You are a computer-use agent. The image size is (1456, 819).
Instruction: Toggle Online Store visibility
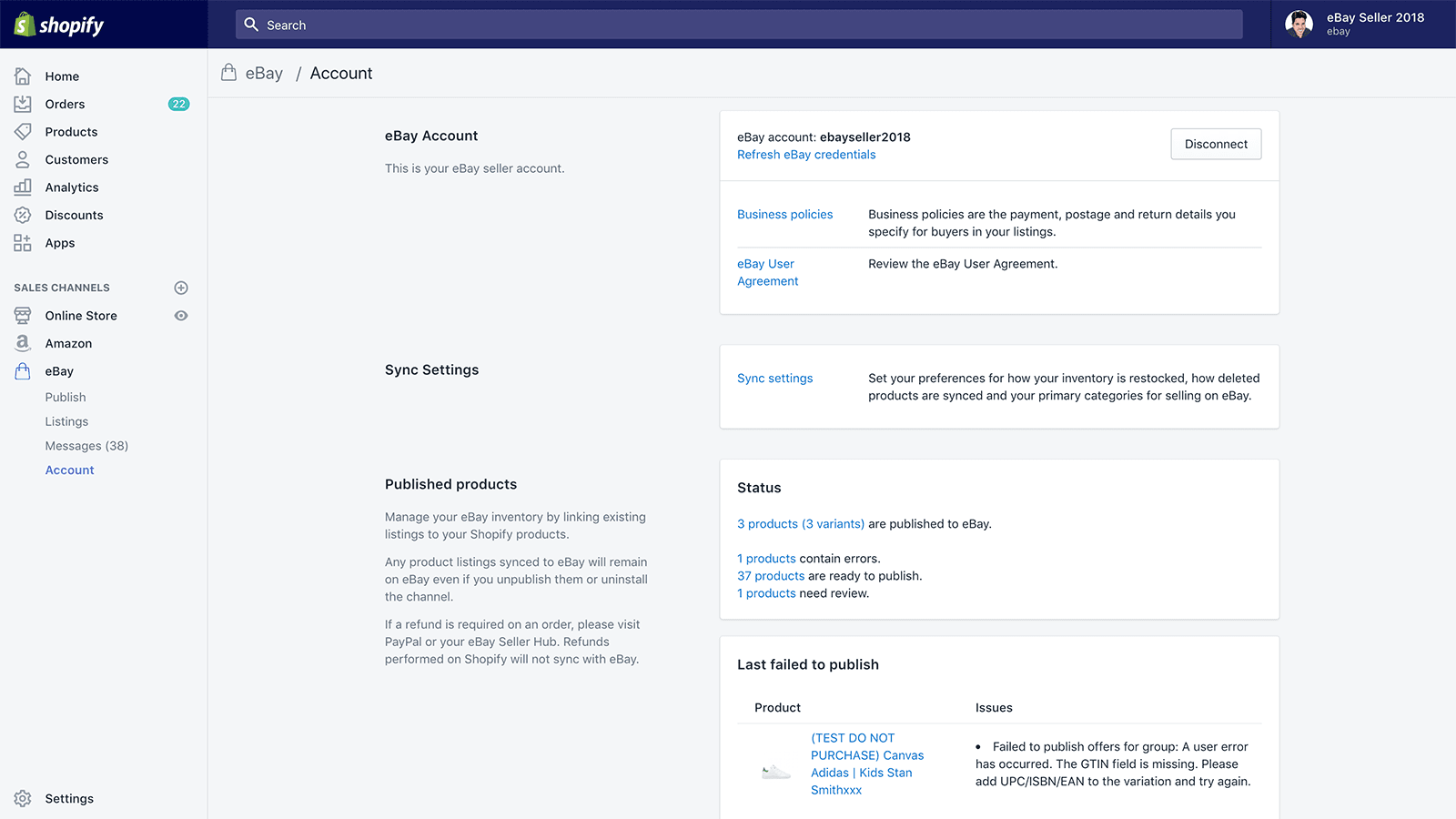[x=181, y=316]
